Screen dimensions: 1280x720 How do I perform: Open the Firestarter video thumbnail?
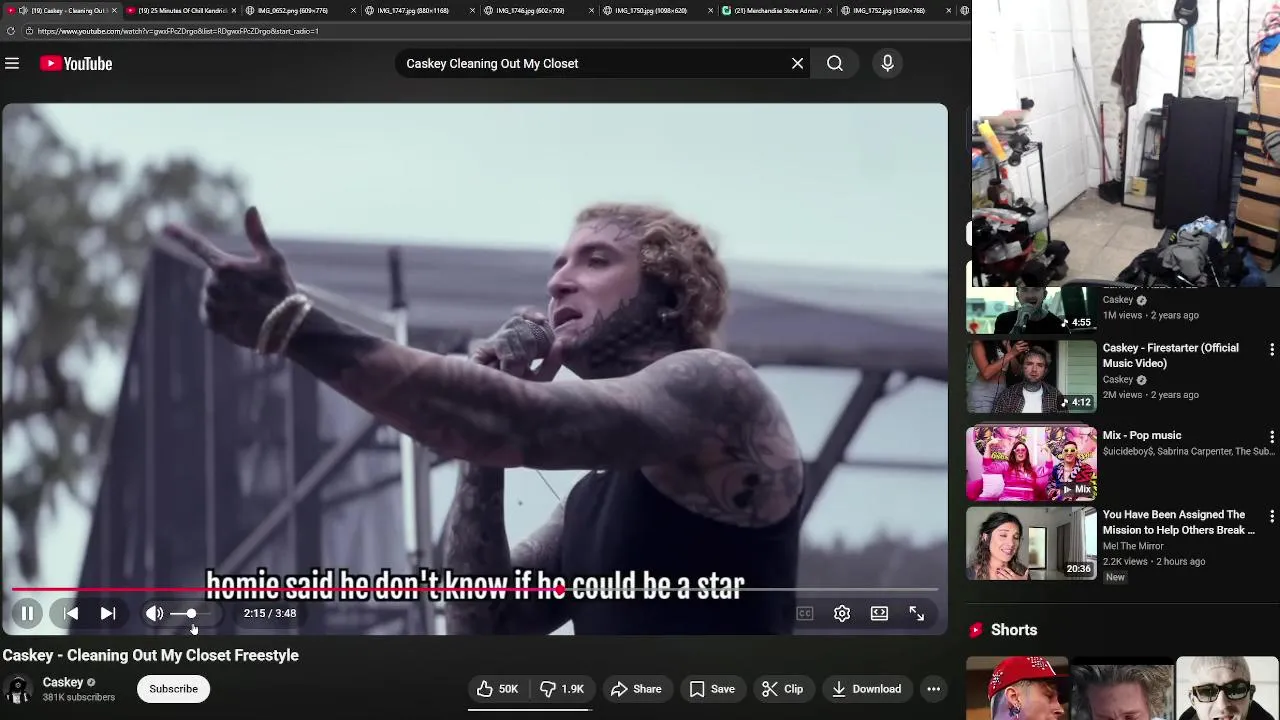[1031, 377]
